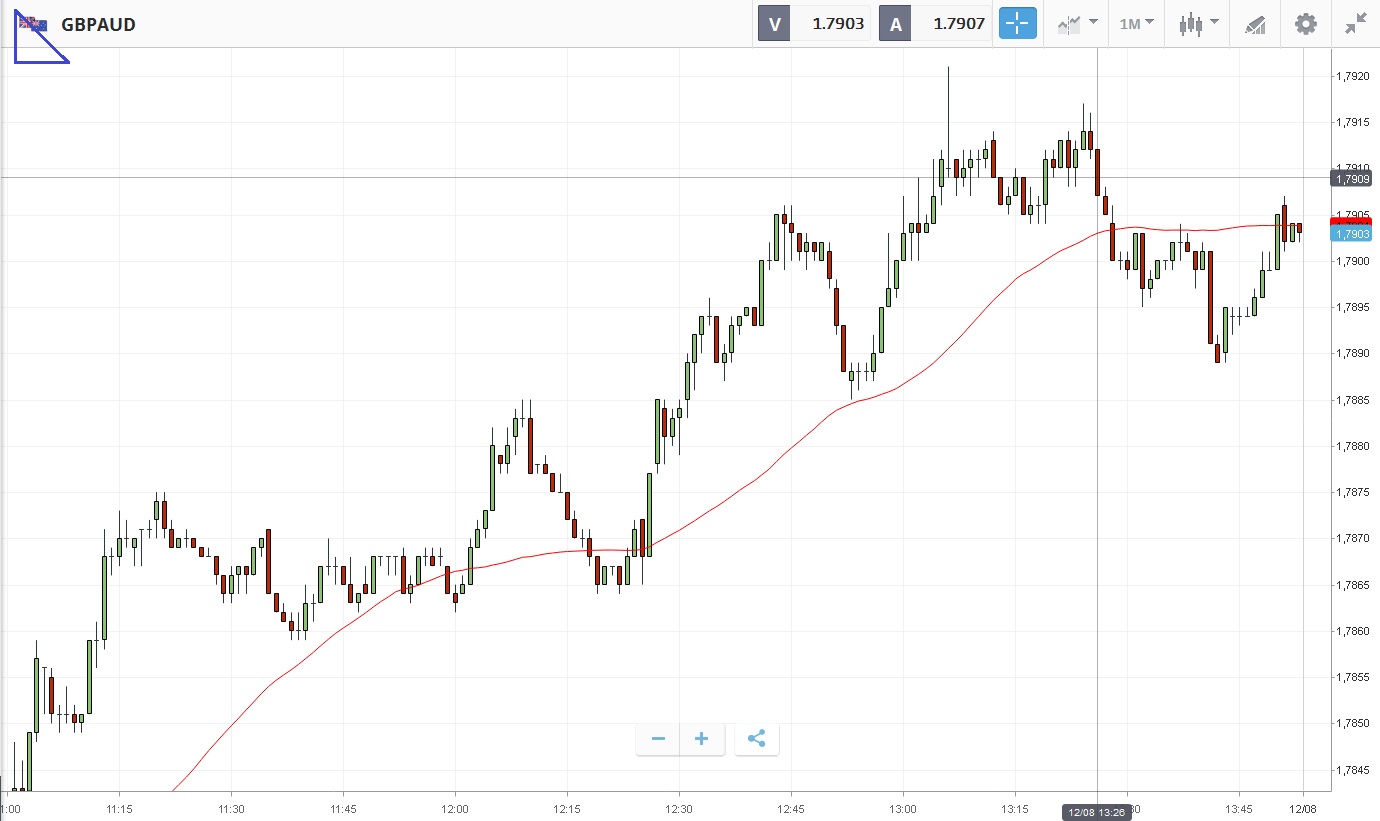Expand the 1M timeframe dropdown
The width and height of the screenshot is (1380, 821).
pos(1136,24)
